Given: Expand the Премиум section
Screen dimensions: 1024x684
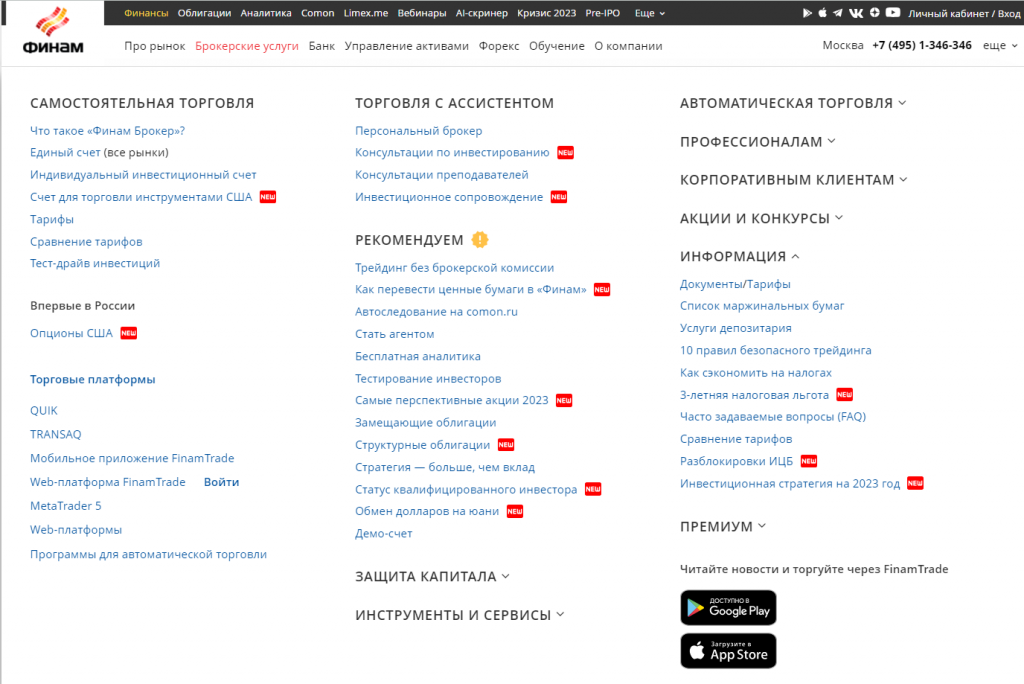Looking at the screenshot, I should tap(722, 527).
